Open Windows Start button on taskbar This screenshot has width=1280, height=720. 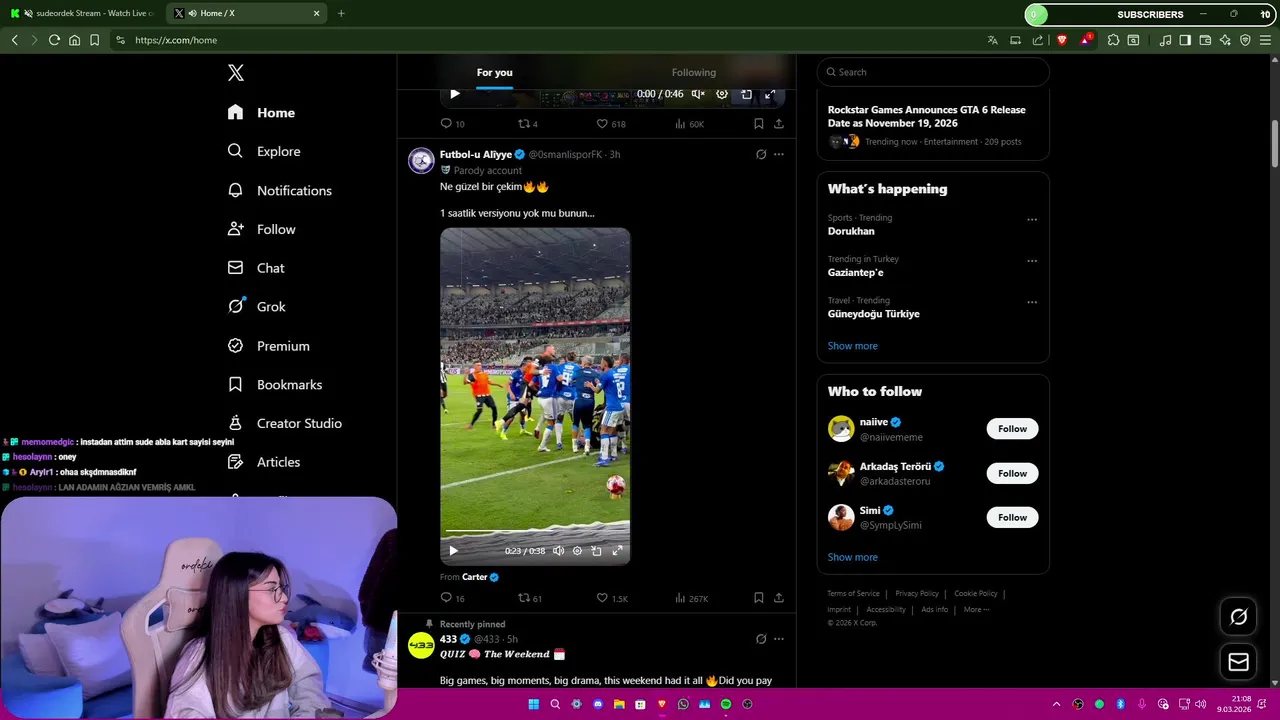533,704
